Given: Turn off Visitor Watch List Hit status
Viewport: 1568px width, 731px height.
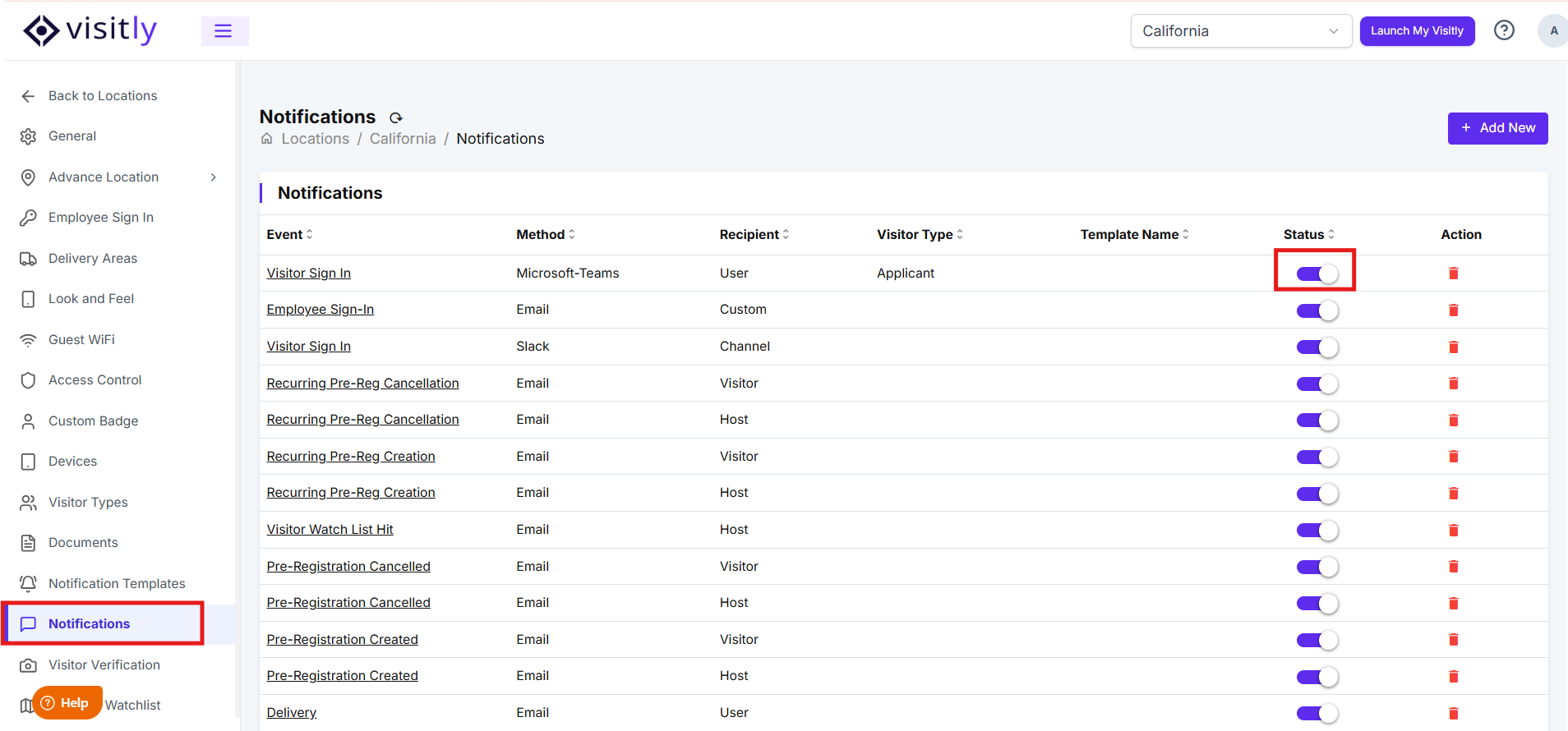Looking at the screenshot, I should click(1317, 531).
